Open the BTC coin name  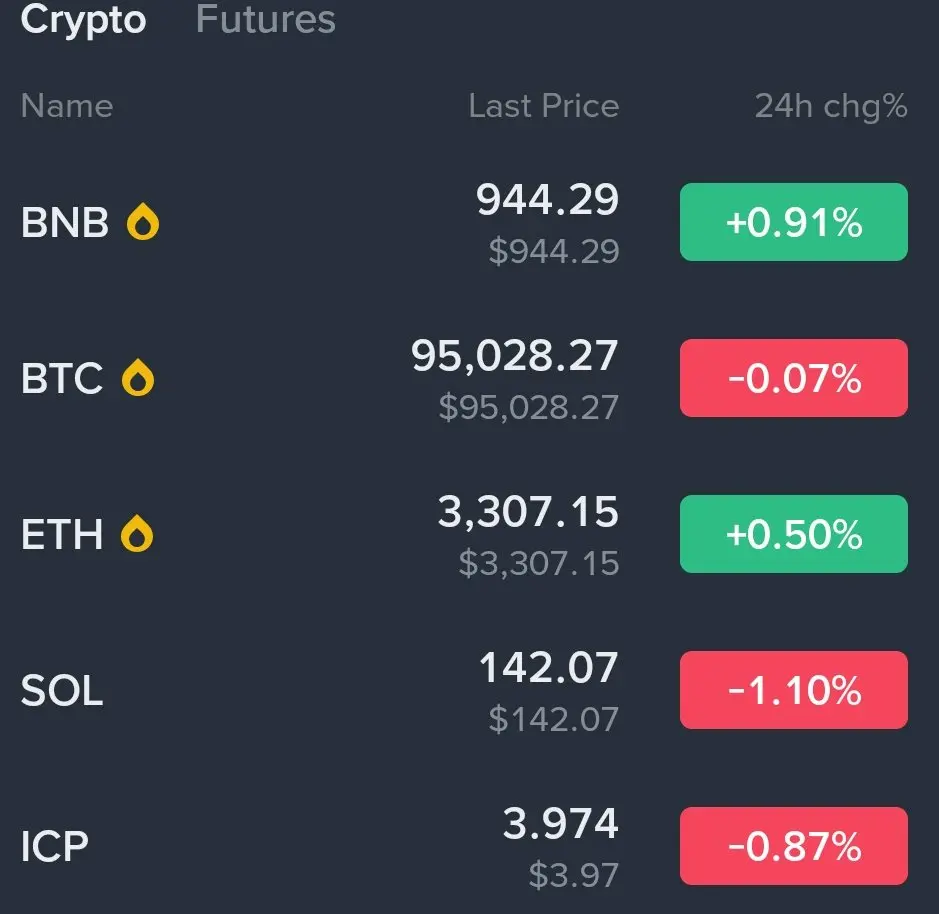coord(62,378)
